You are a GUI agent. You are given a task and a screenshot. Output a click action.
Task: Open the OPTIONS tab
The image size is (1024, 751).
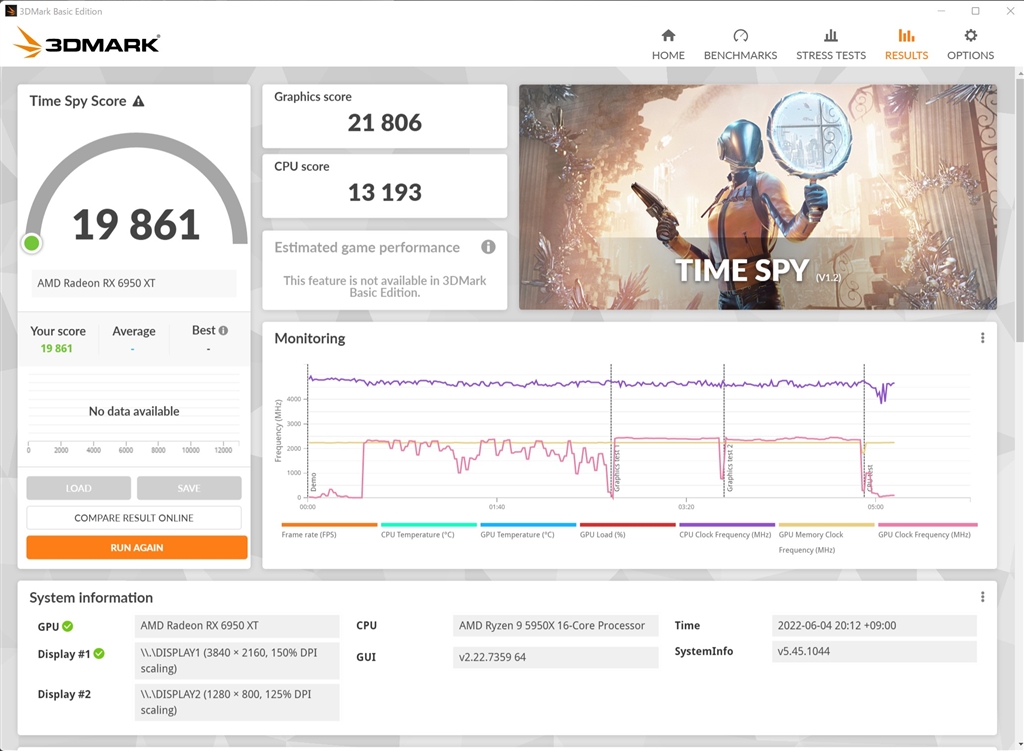[x=970, y=44]
